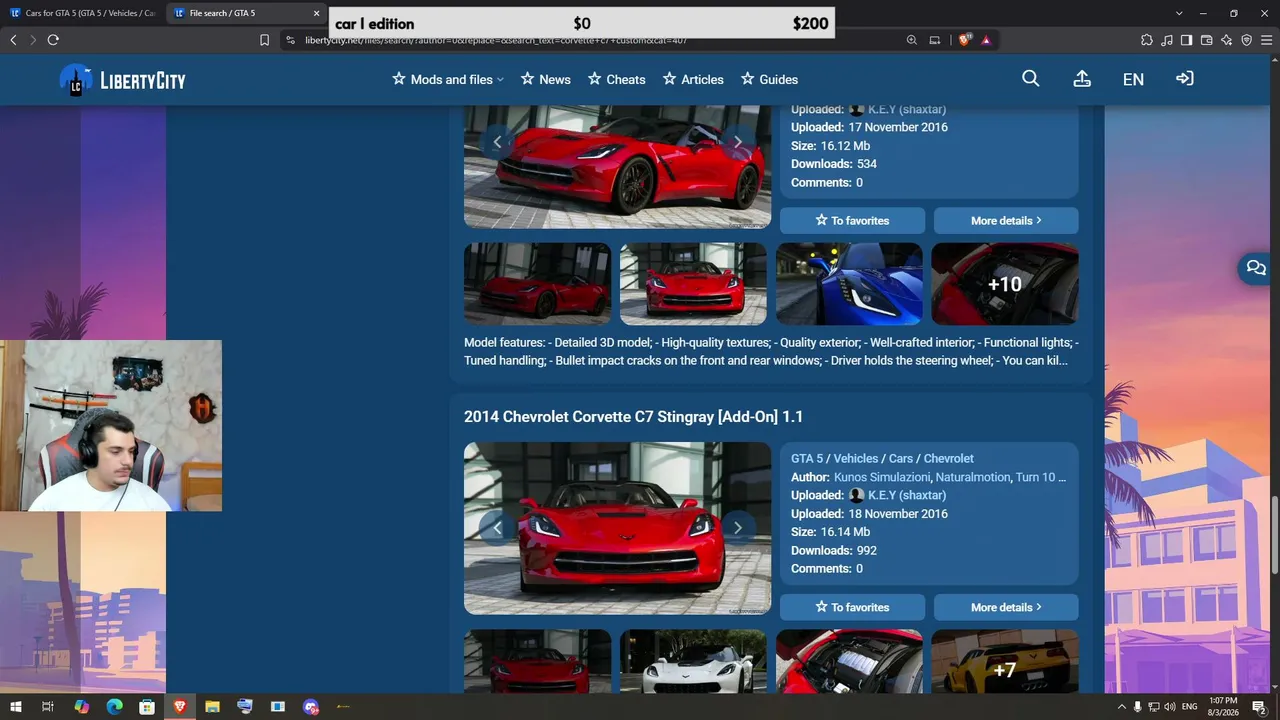Open the browser tab search dropdown
Screen dimensions: 1280x720
(1179, 13)
